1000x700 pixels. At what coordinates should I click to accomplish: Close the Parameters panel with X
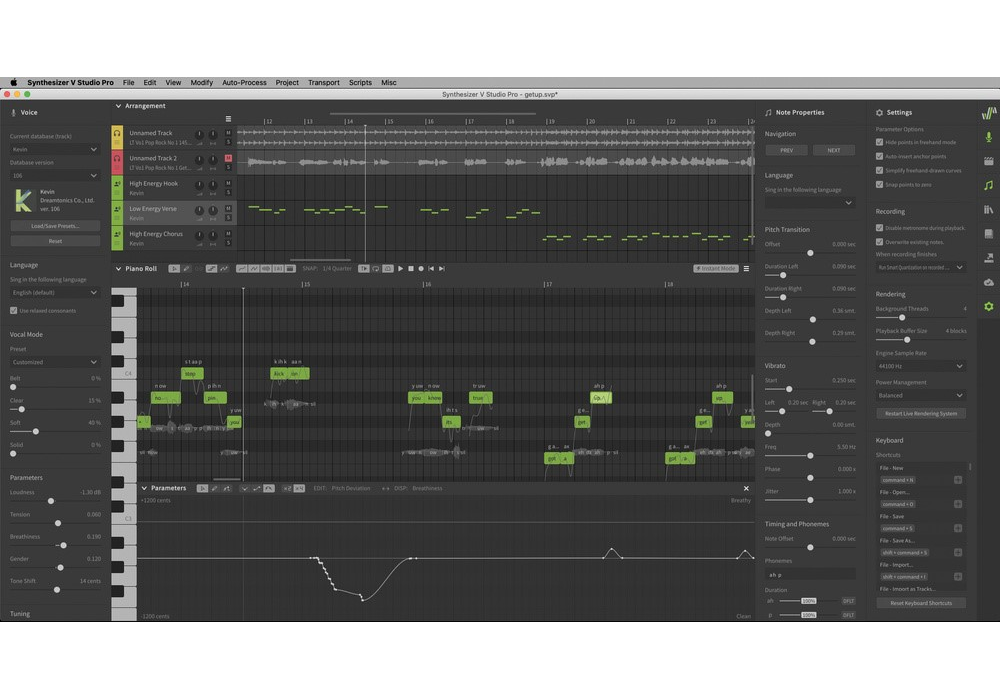pyautogui.click(x=746, y=488)
